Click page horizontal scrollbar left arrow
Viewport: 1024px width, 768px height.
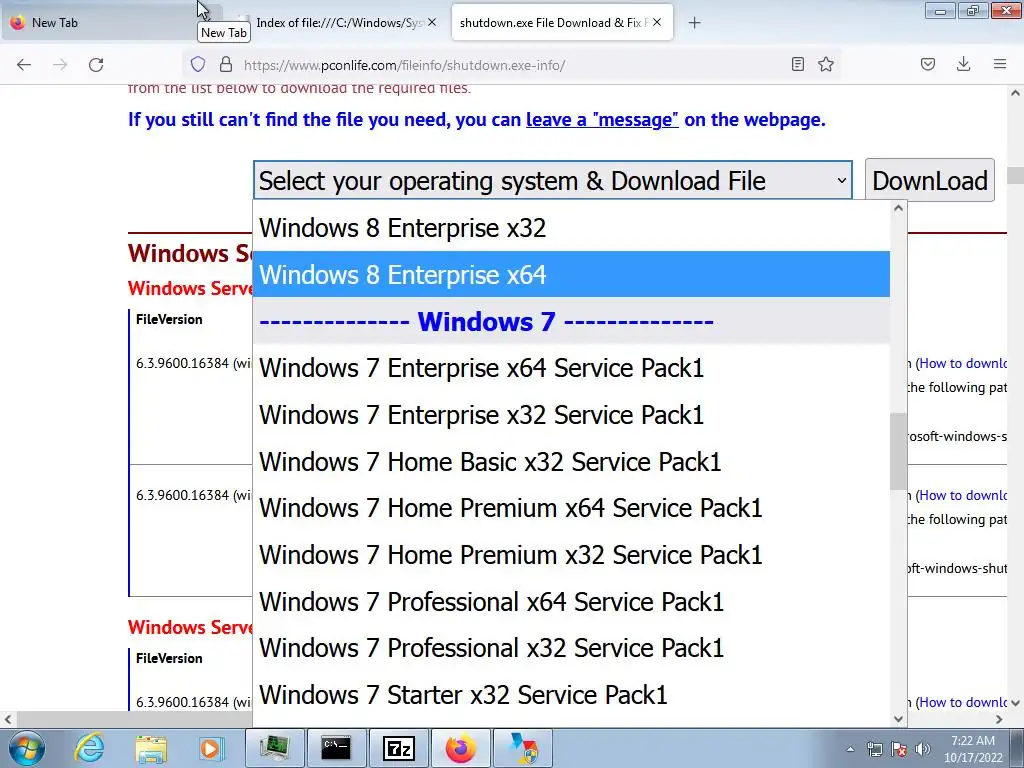pyautogui.click(x=7, y=719)
